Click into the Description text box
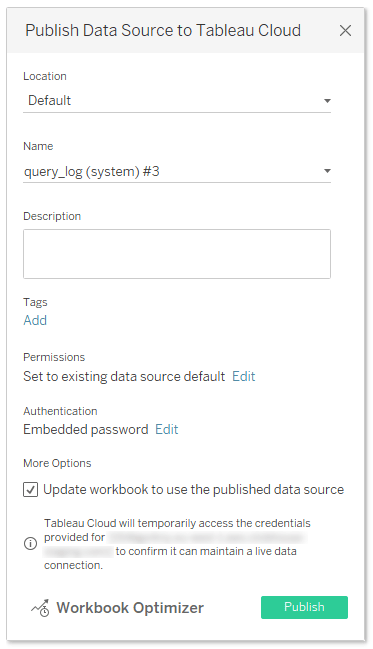373x649 pixels. 177,254
